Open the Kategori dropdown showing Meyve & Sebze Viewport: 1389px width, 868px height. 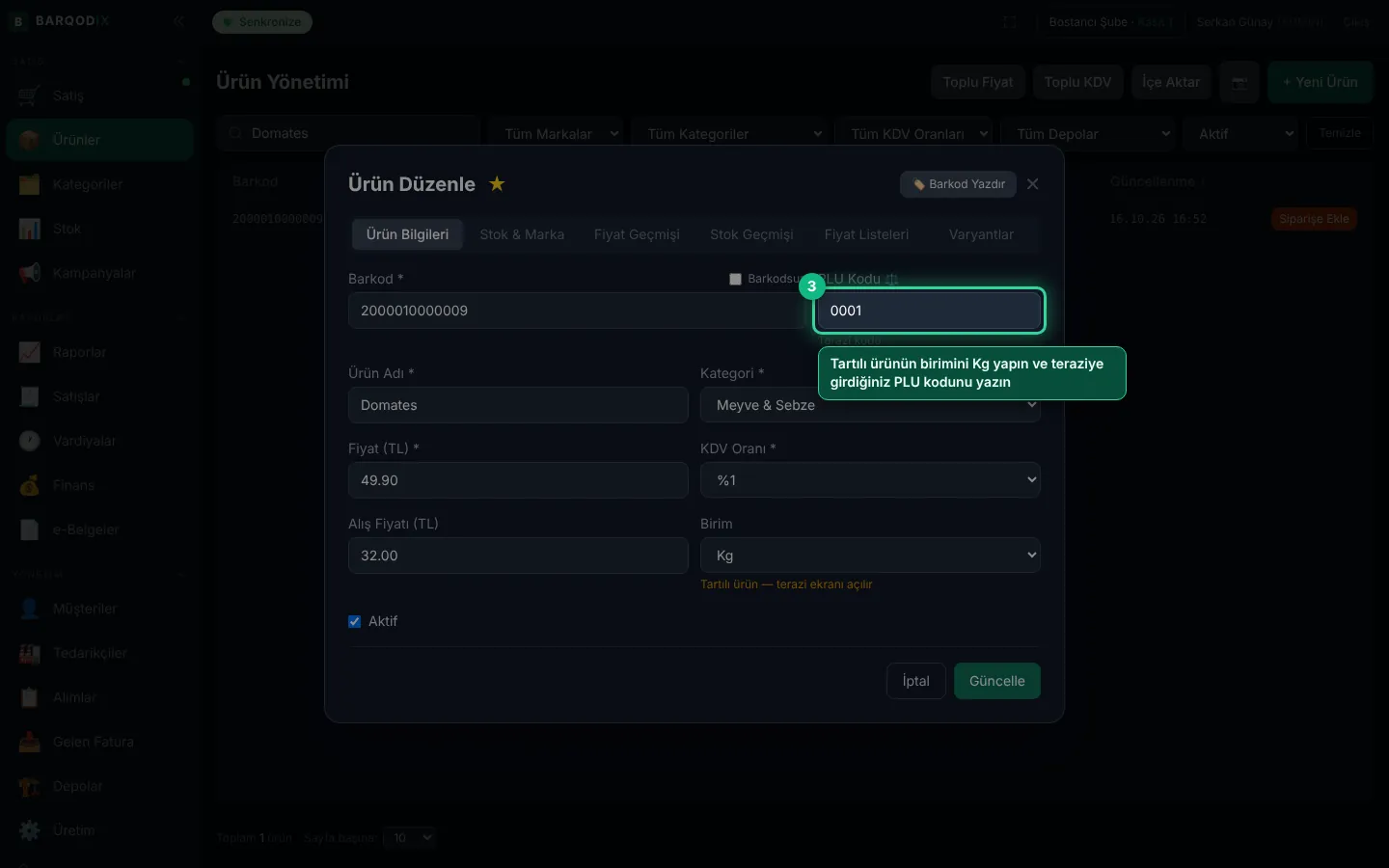point(870,405)
